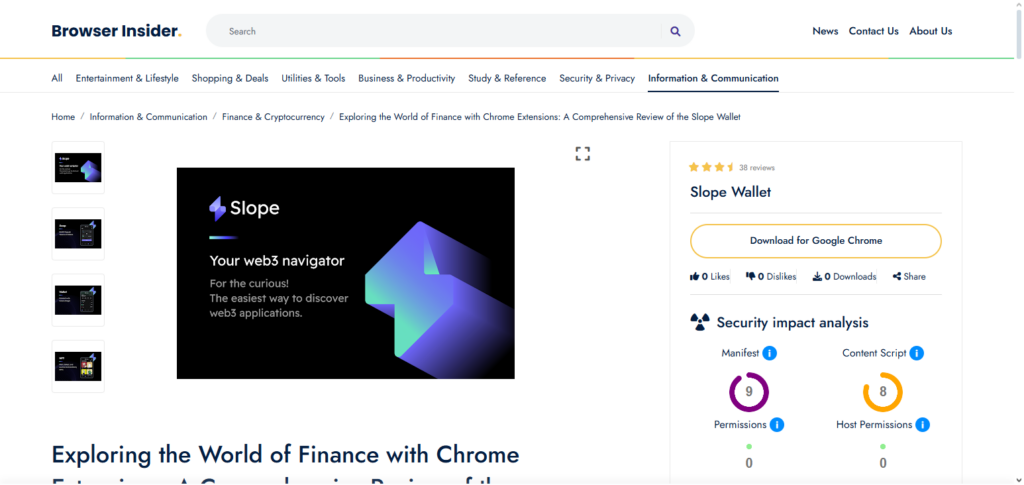Click the 38 reviews star rating
The width and height of the screenshot is (1024, 485).
[x=712, y=167]
